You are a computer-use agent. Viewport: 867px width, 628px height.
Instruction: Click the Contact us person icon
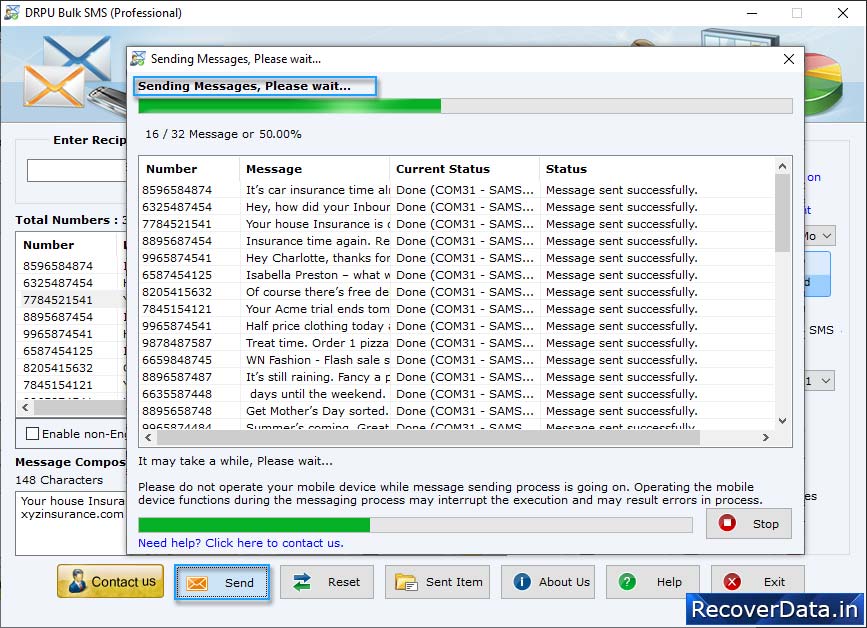coord(77,582)
